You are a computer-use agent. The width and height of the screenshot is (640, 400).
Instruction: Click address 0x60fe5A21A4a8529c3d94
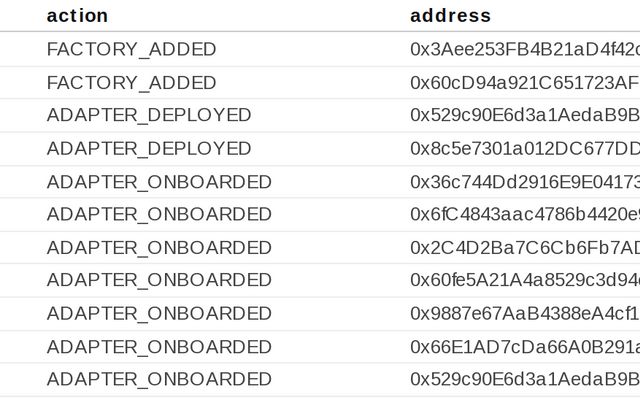525,280
